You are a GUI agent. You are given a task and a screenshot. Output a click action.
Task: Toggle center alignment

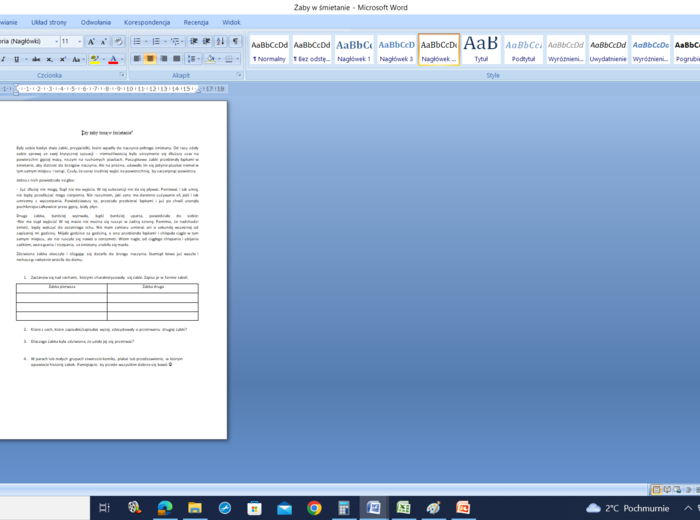point(151,59)
